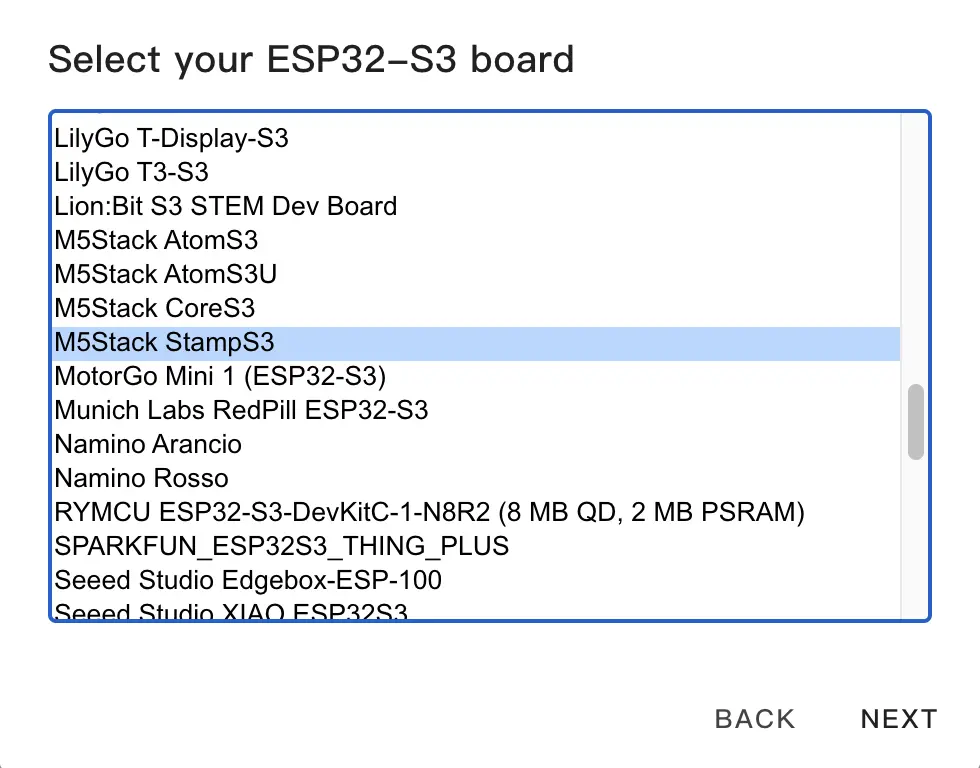Screen dimensions: 980x768
Task: Click scrollbar track above the thumb
Action: click(915, 250)
